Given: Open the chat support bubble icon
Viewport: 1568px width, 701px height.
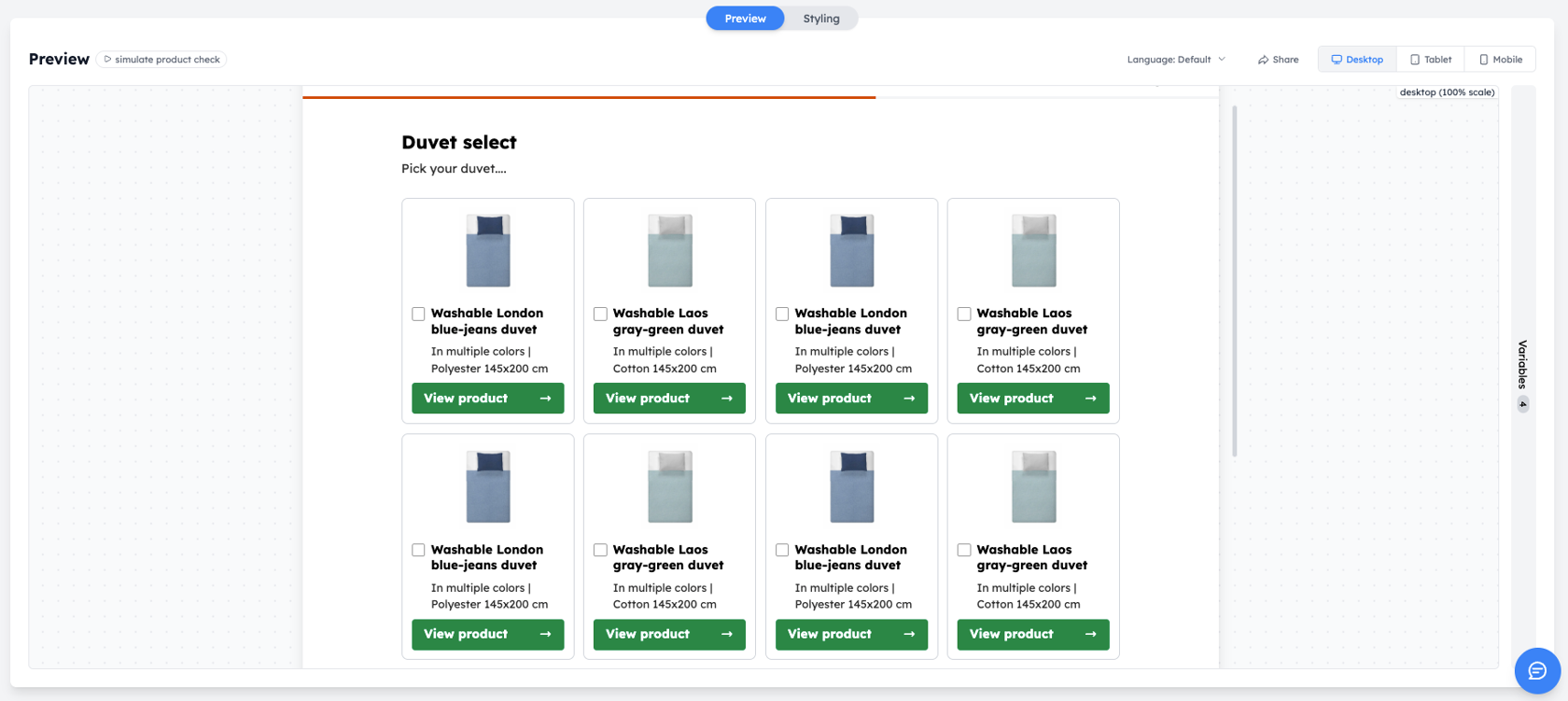Looking at the screenshot, I should click(x=1537, y=670).
